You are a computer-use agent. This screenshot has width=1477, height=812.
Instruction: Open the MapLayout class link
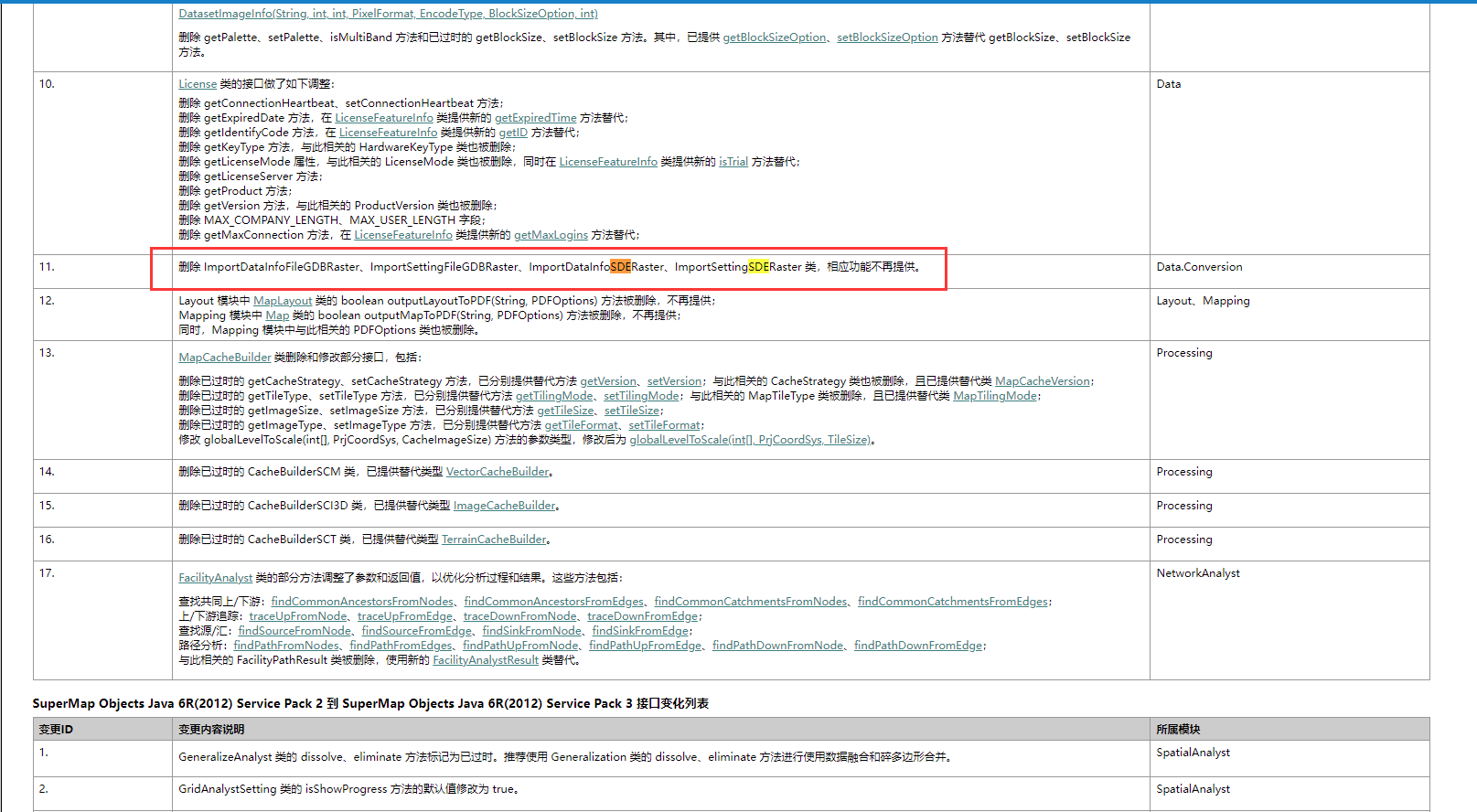click(x=283, y=301)
